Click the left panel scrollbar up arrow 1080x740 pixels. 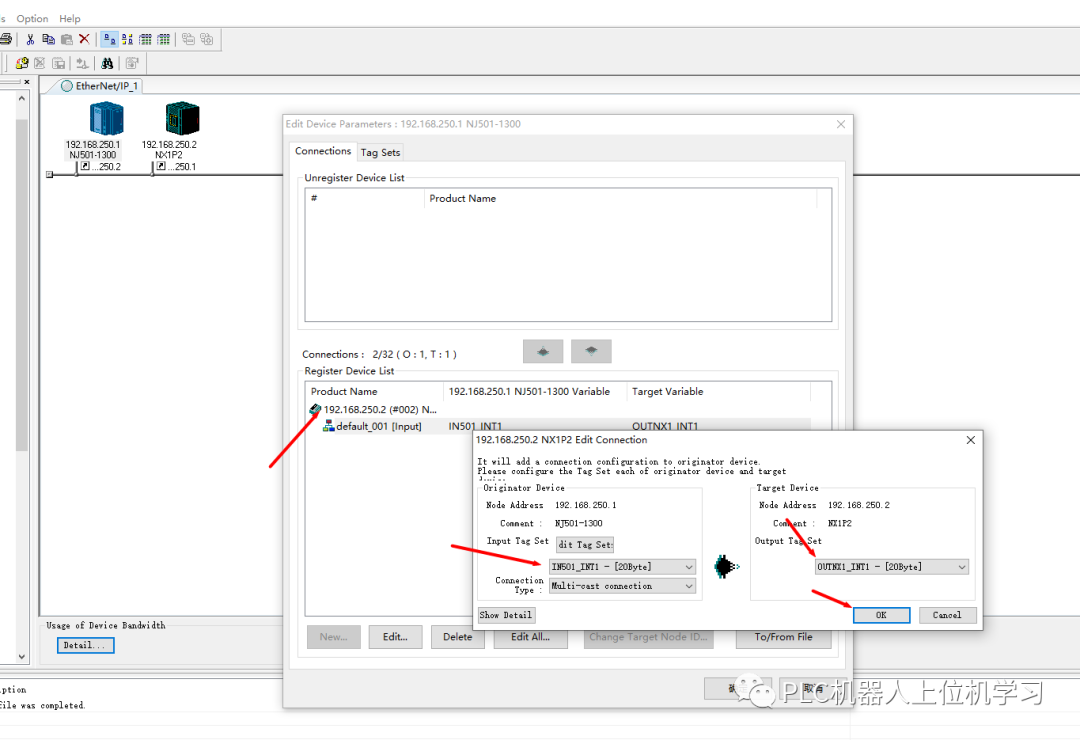coord(21,99)
